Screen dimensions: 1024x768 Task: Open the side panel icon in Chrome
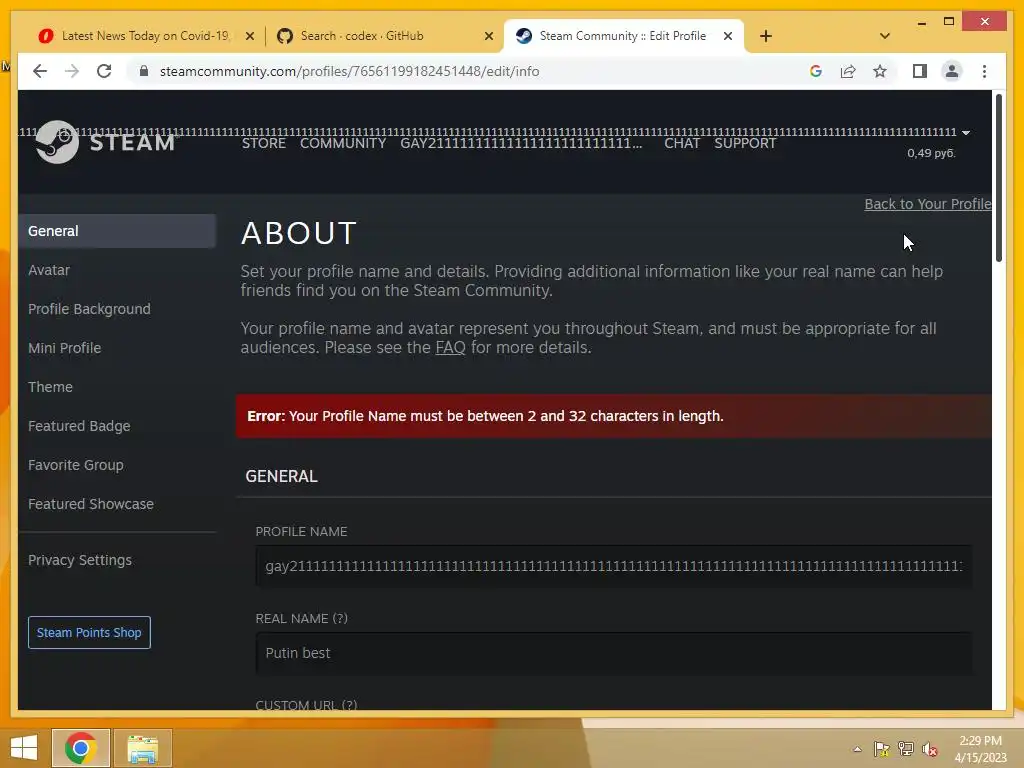pyautogui.click(x=920, y=71)
